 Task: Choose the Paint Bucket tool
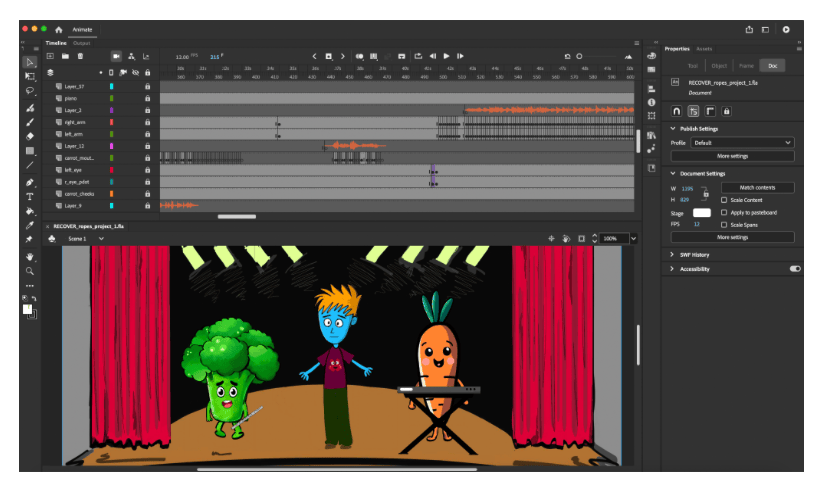point(29,211)
